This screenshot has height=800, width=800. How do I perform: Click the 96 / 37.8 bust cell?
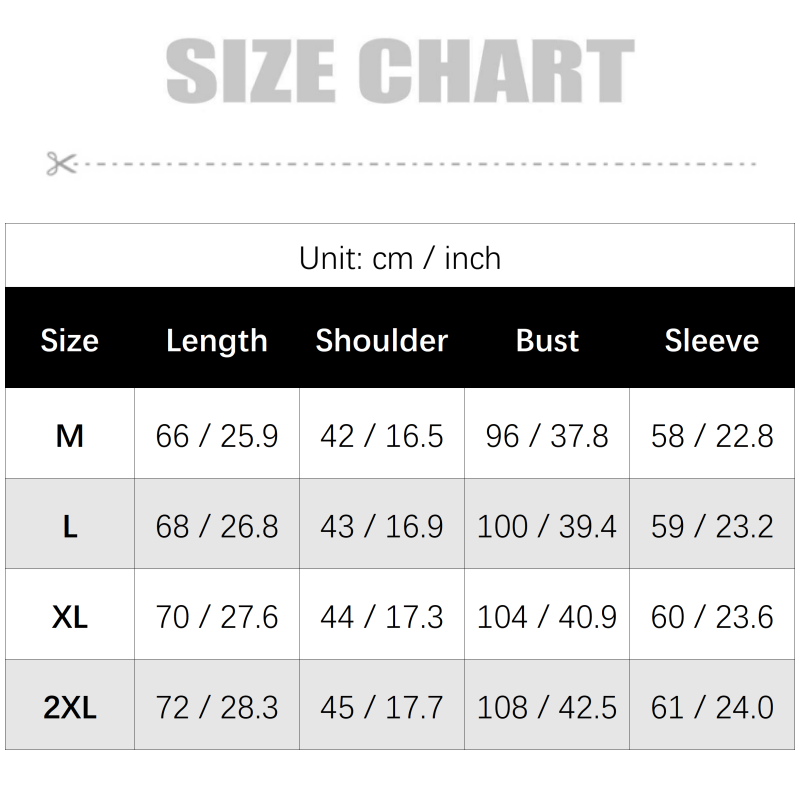click(x=547, y=436)
